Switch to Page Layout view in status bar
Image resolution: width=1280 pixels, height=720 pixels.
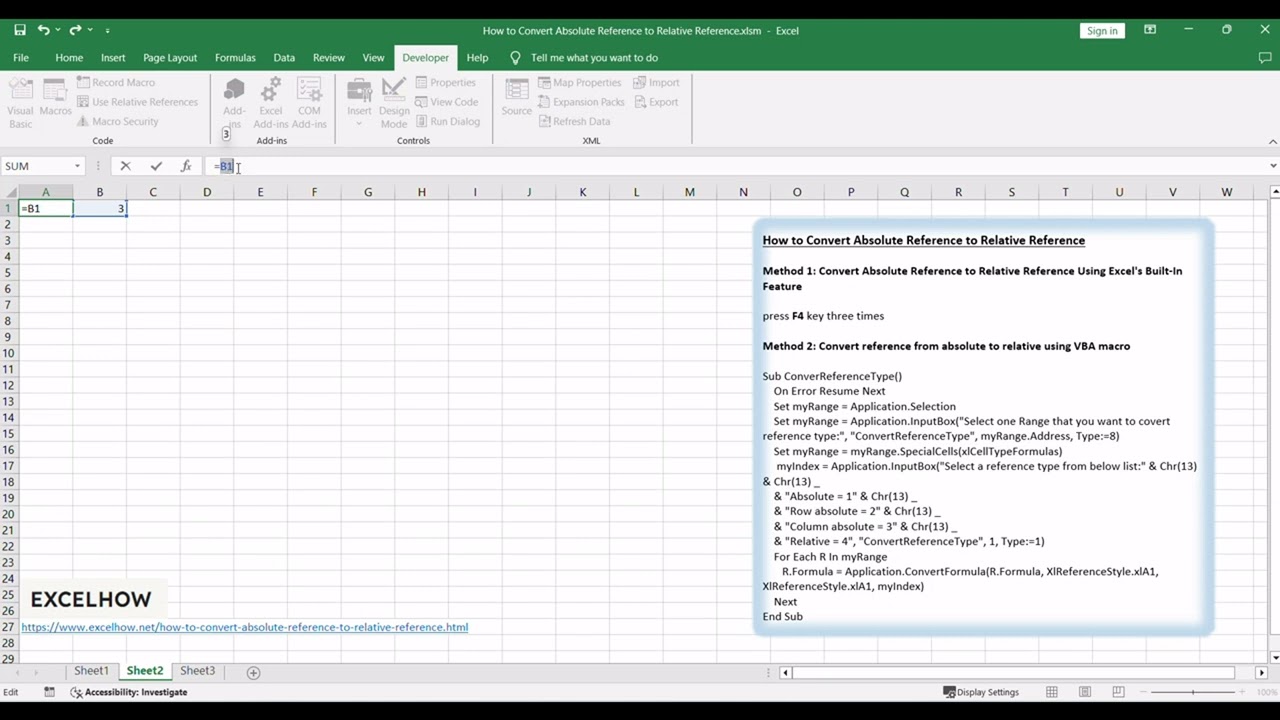tap(1085, 692)
